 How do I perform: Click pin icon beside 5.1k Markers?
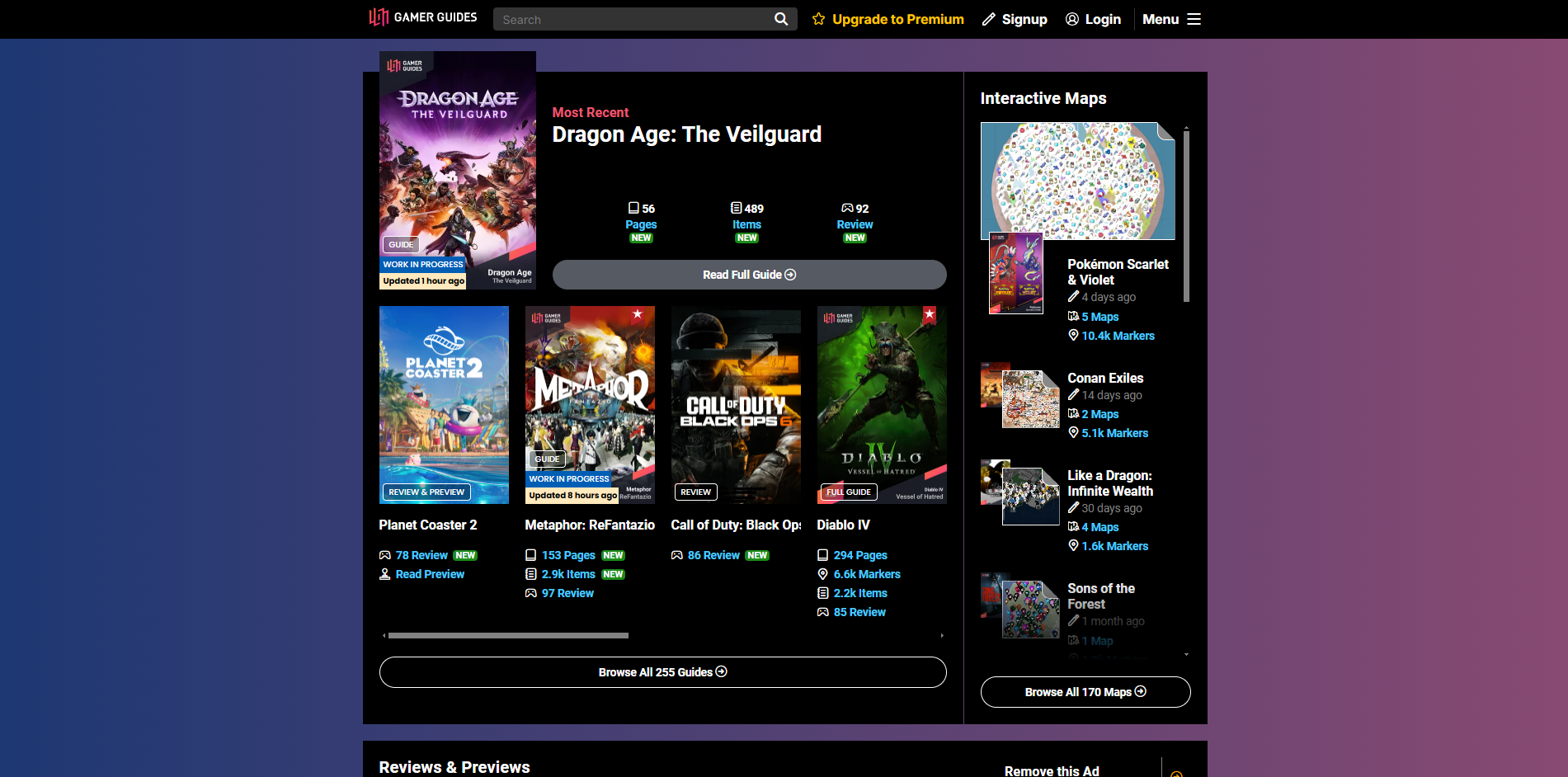[x=1073, y=432]
